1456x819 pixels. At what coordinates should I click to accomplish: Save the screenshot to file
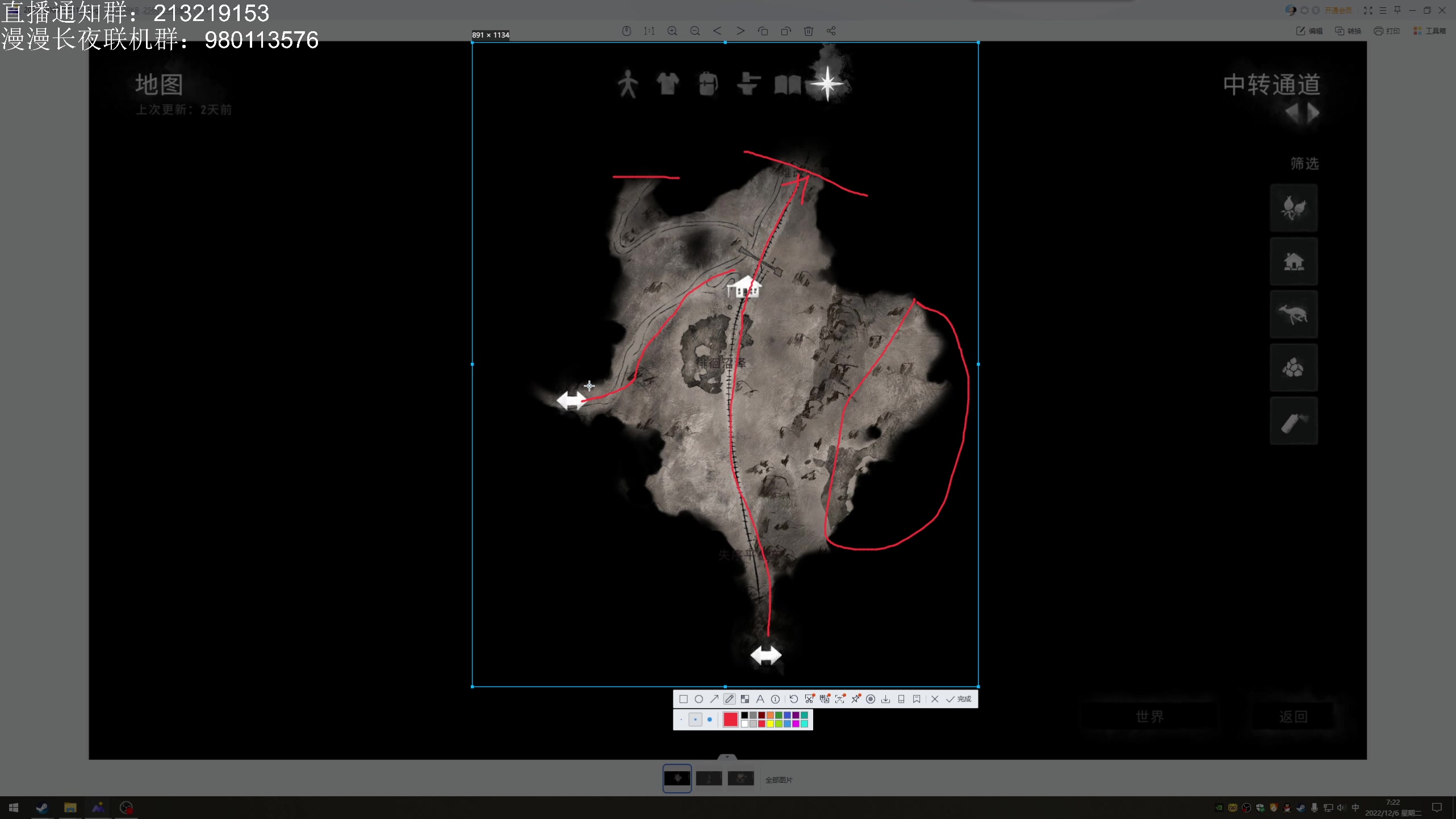[x=885, y=699]
